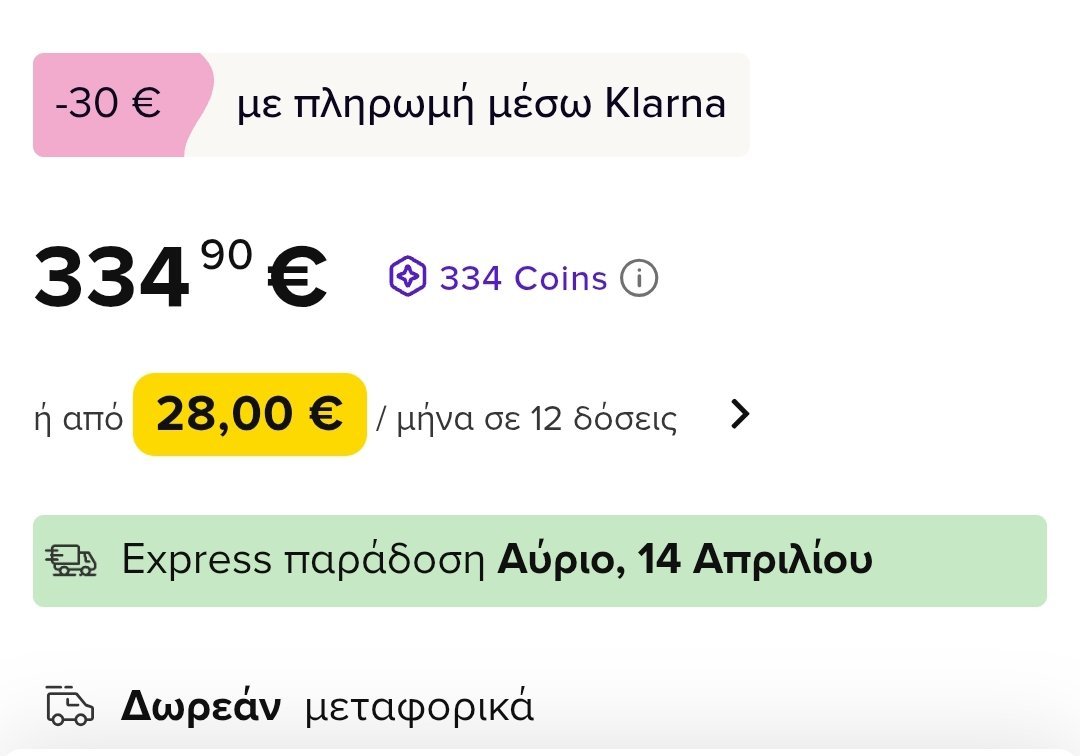Click the delivery date "Αύριο, 14 Απριλίου"

(x=685, y=560)
